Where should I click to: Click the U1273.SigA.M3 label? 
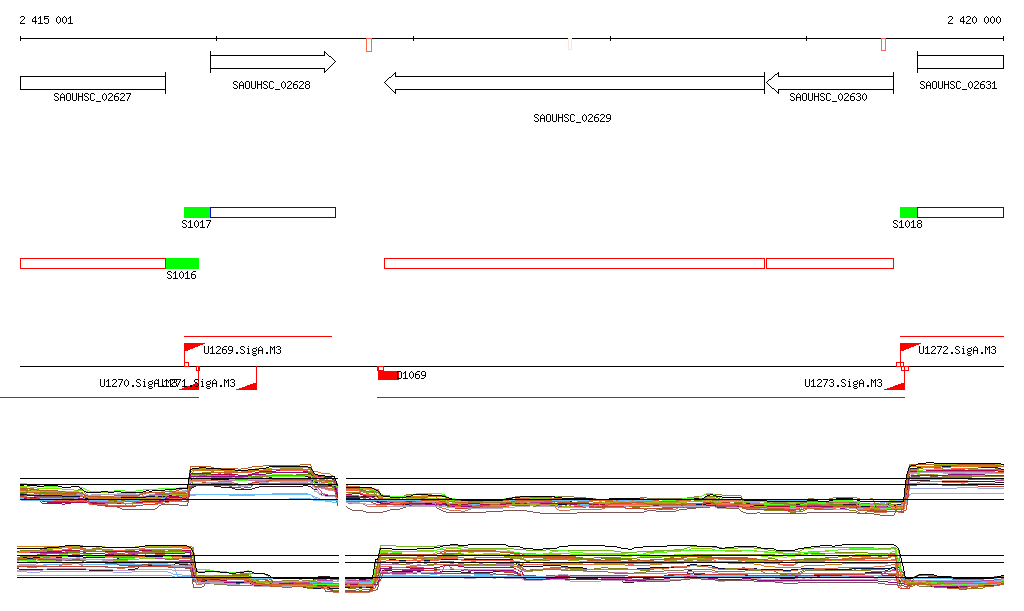843,383
